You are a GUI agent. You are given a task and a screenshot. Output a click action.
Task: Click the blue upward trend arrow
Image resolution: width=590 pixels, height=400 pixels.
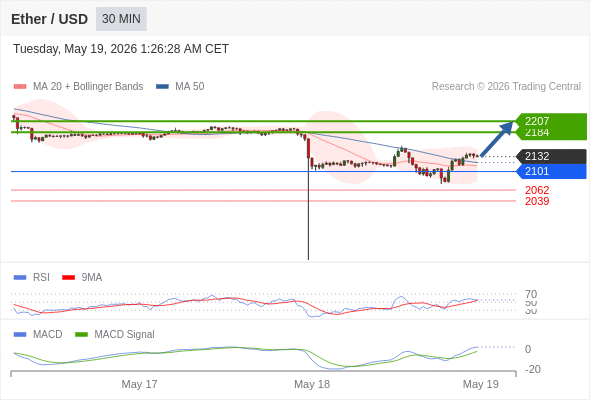(x=497, y=138)
